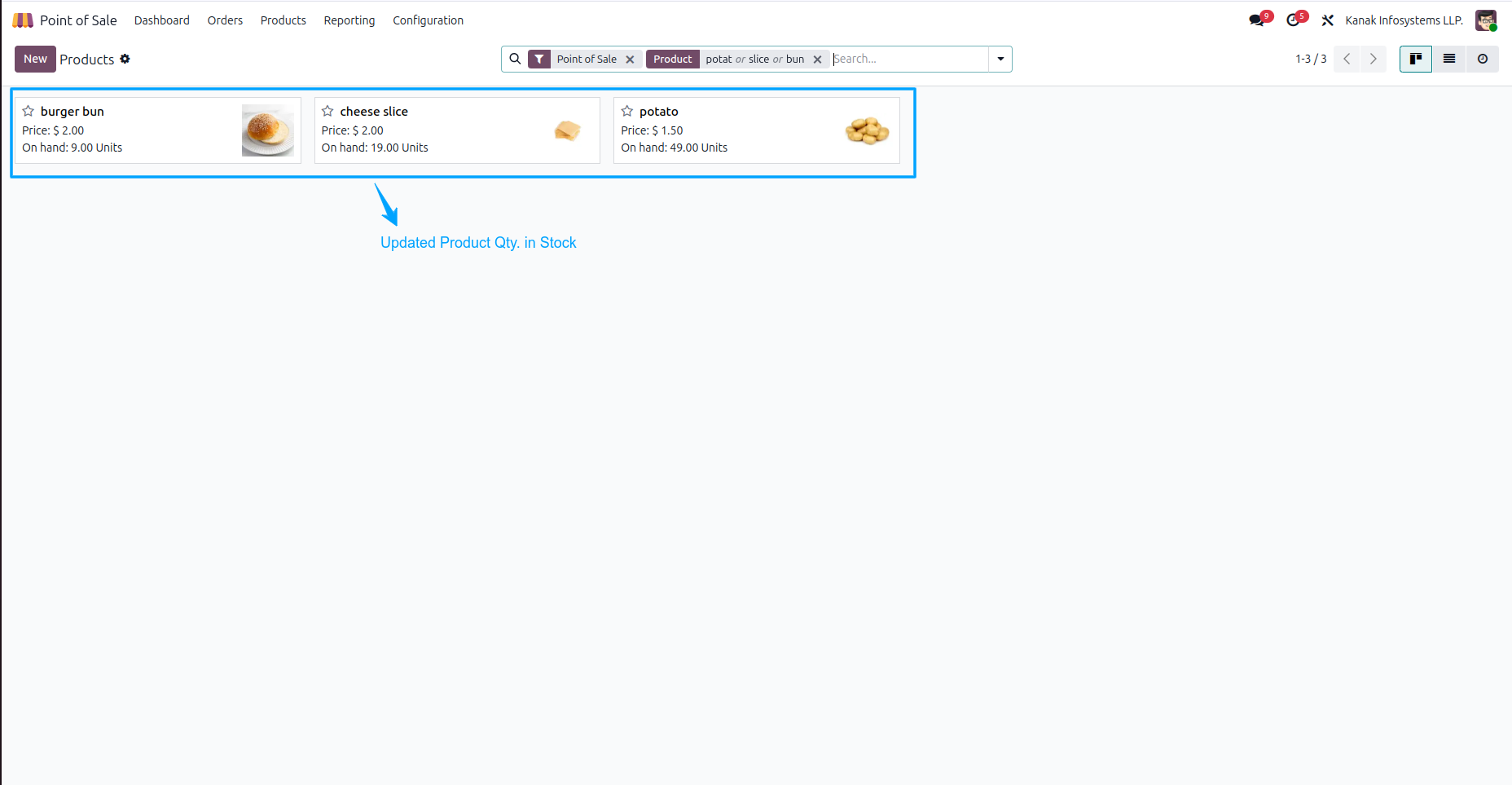
Task: Open the conversations messages icon
Action: click(1257, 20)
